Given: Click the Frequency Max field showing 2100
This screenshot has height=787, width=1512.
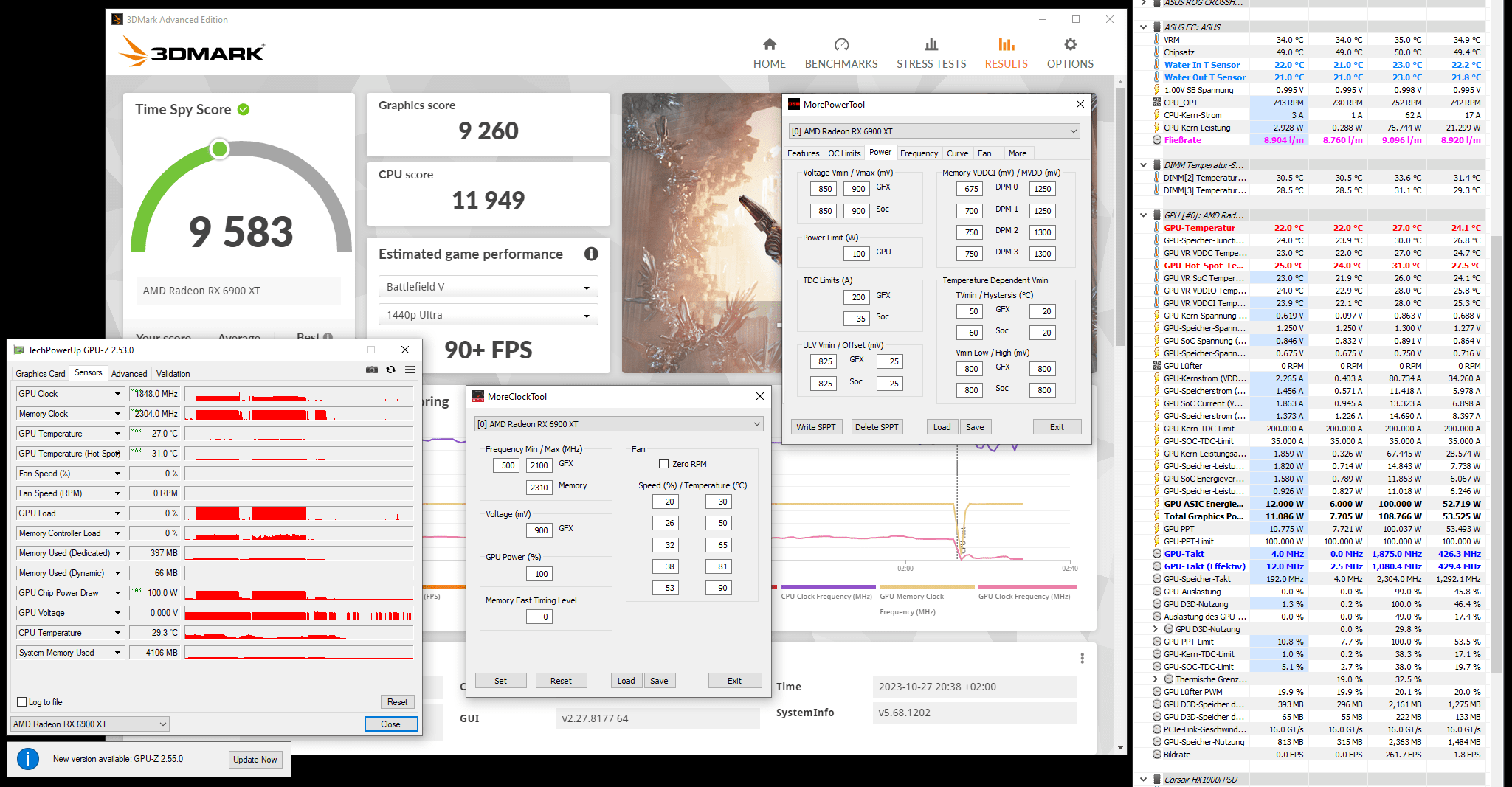Looking at the screenshot, I should click(x=539, y=465).
